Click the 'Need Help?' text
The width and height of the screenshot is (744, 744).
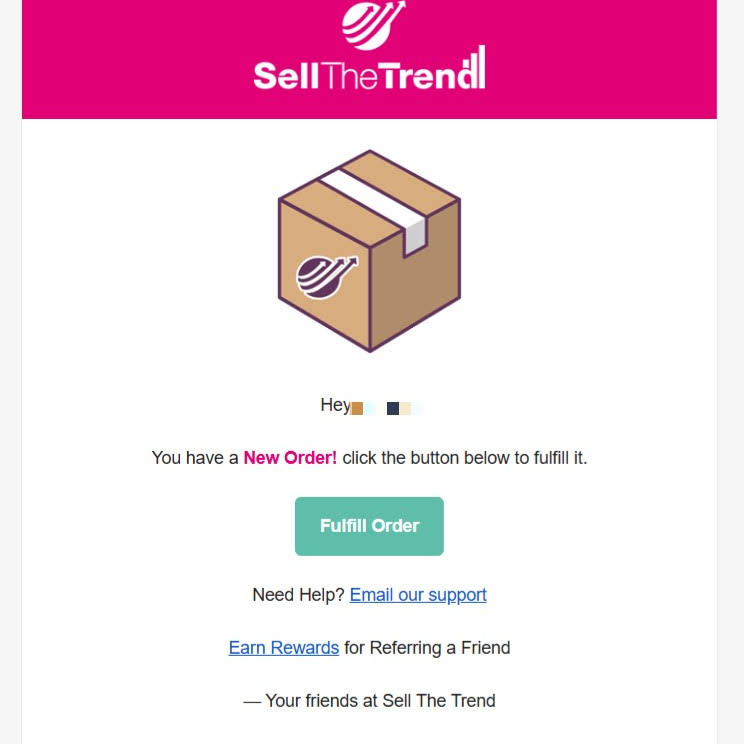coord(298,595)
